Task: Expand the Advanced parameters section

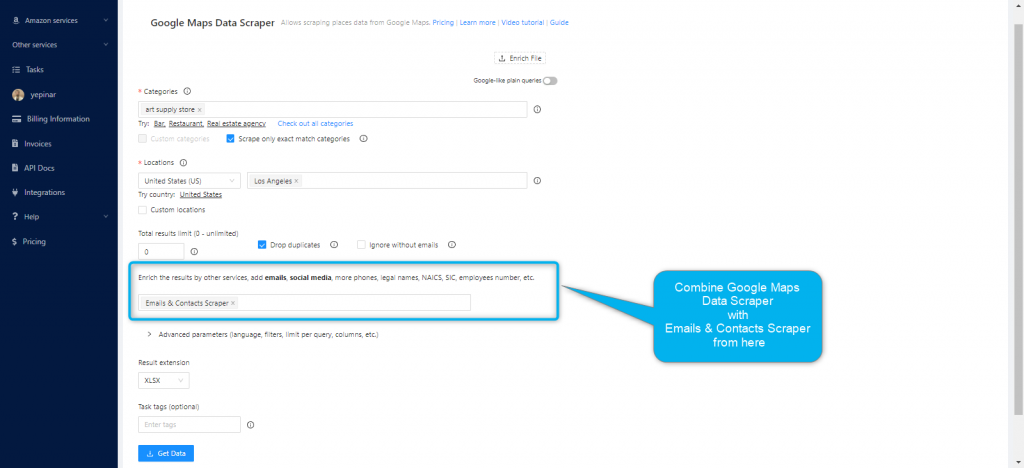Action: (150, 334)
